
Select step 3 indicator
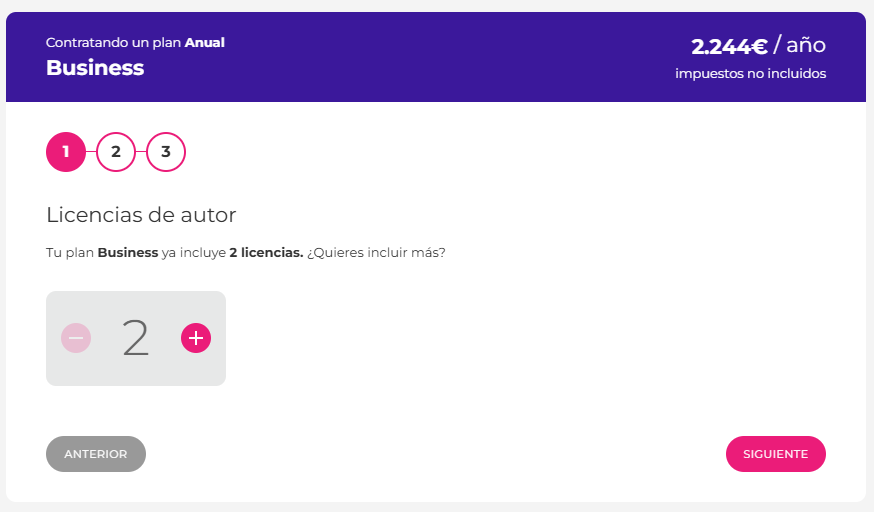point(166,152)
